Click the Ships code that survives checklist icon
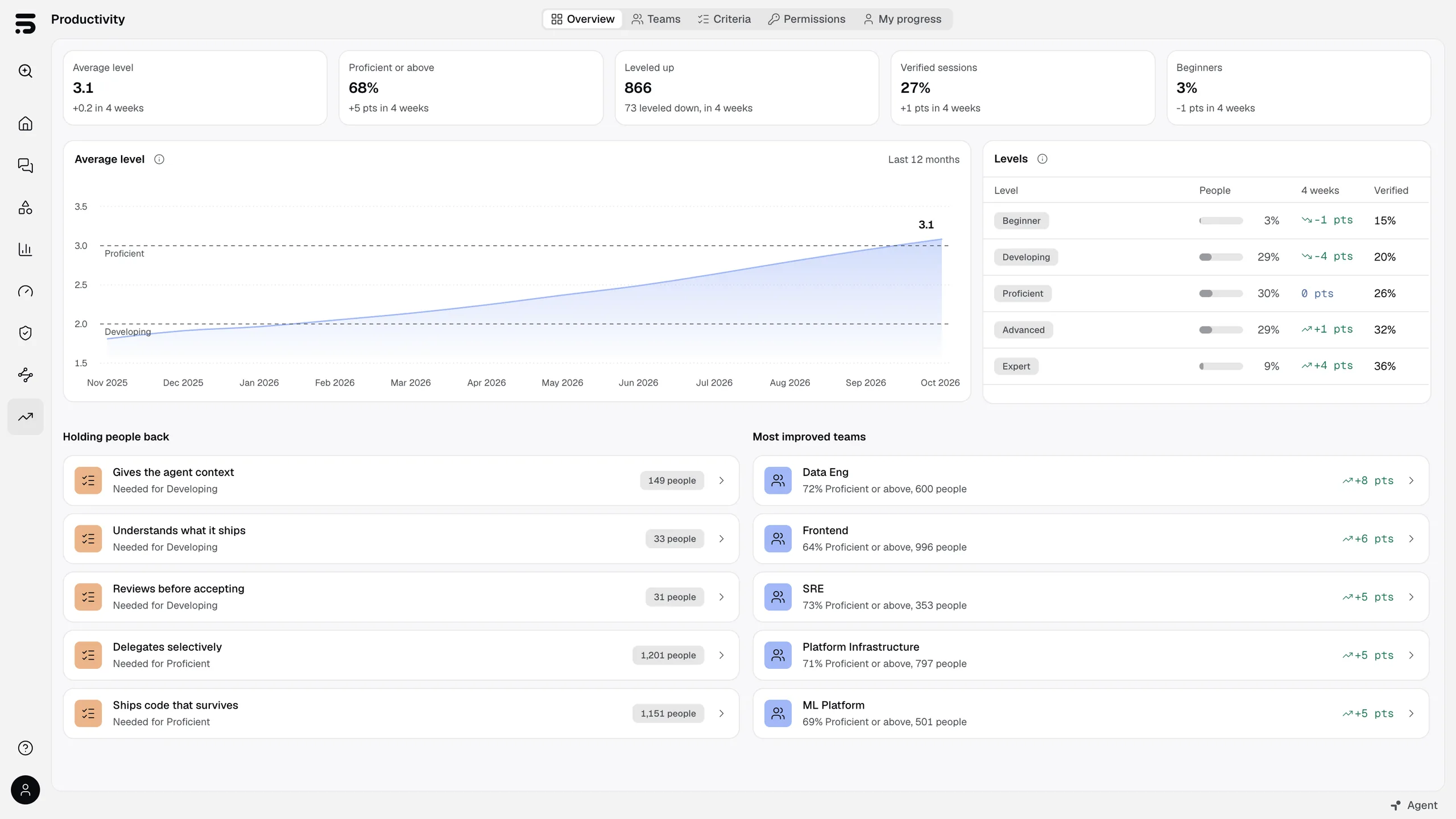Image resolution: width=1456 pixels, height=819 pixels. click(88, 713)
